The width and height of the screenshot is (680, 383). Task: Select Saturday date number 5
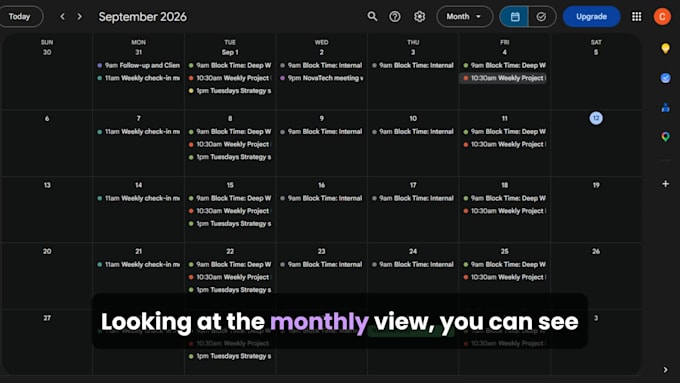tap(596, 52)
